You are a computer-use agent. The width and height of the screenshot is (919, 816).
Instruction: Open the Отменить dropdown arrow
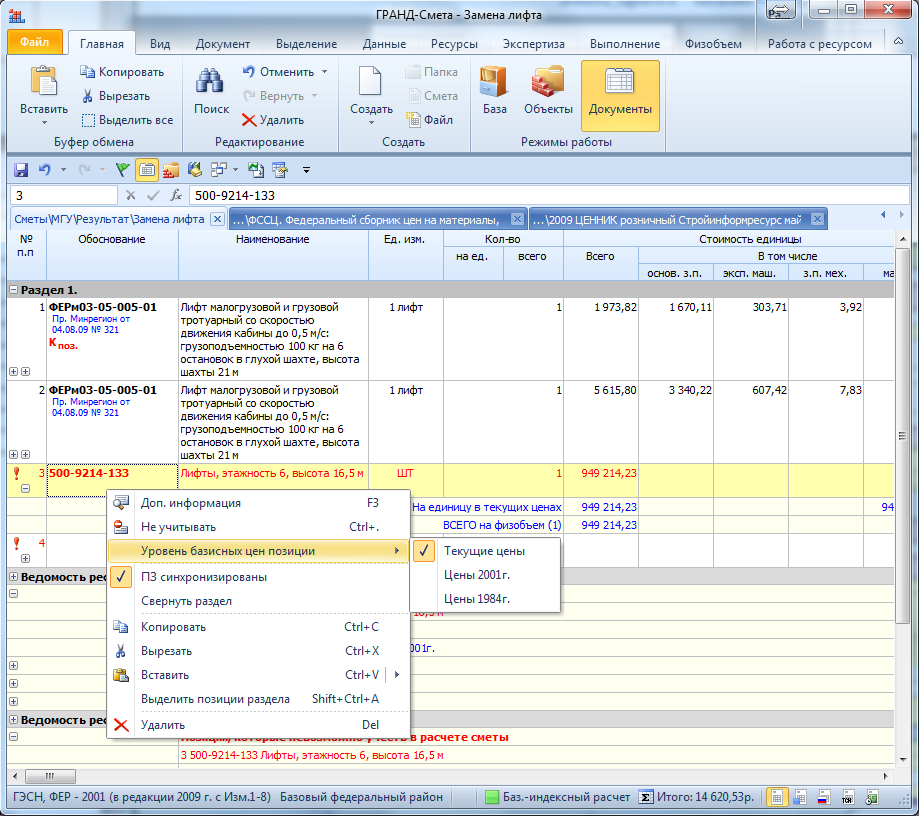[x=324, y=72]
